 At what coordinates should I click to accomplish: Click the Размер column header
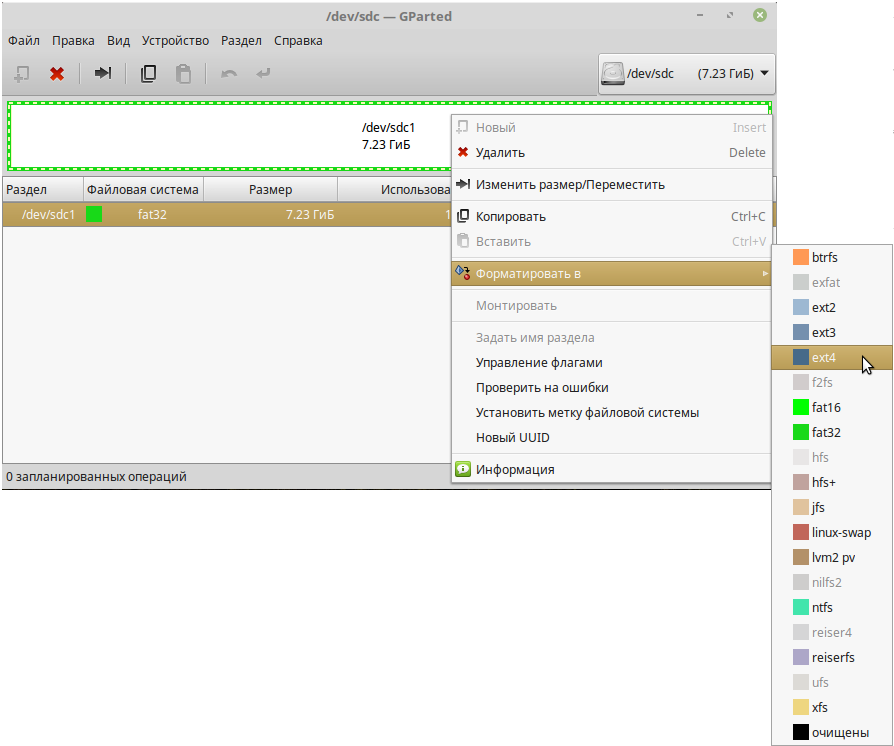tap(270, 189)
